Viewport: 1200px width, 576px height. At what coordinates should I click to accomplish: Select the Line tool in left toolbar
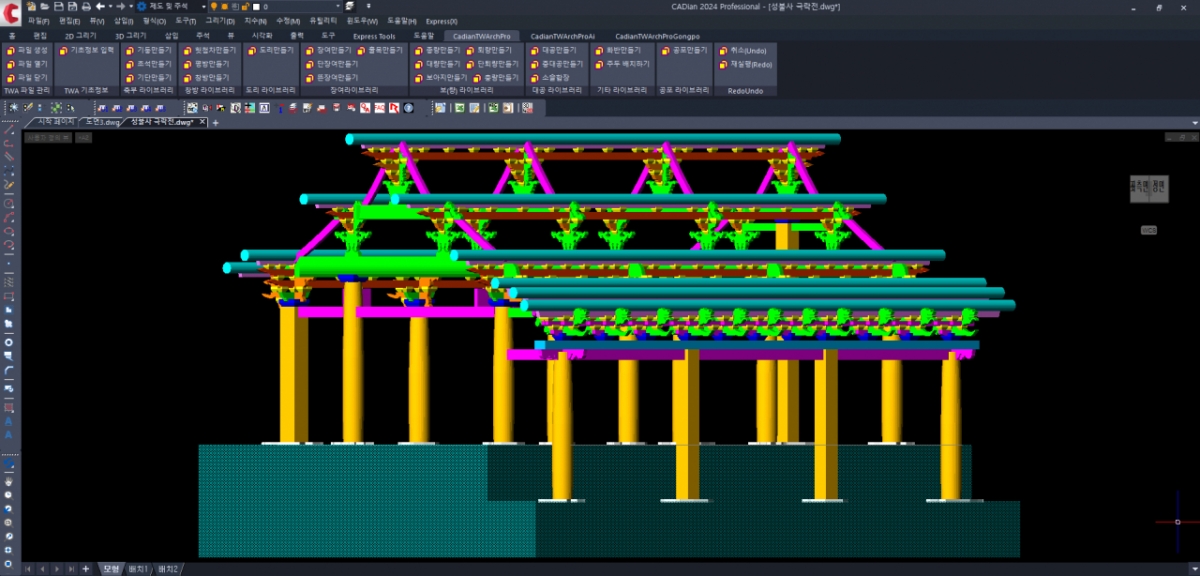(9, 130)
